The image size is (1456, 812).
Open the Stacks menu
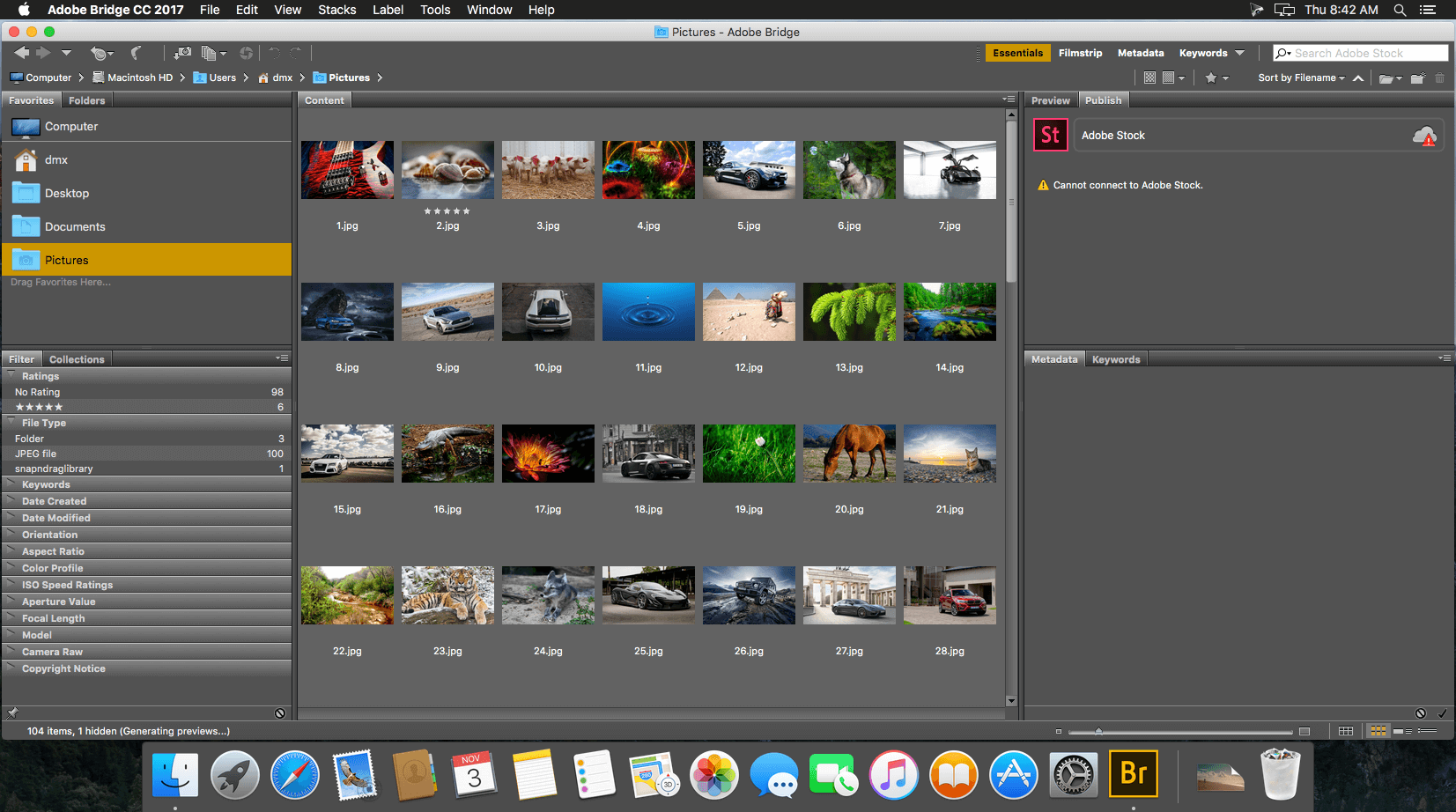pos(336,10)
